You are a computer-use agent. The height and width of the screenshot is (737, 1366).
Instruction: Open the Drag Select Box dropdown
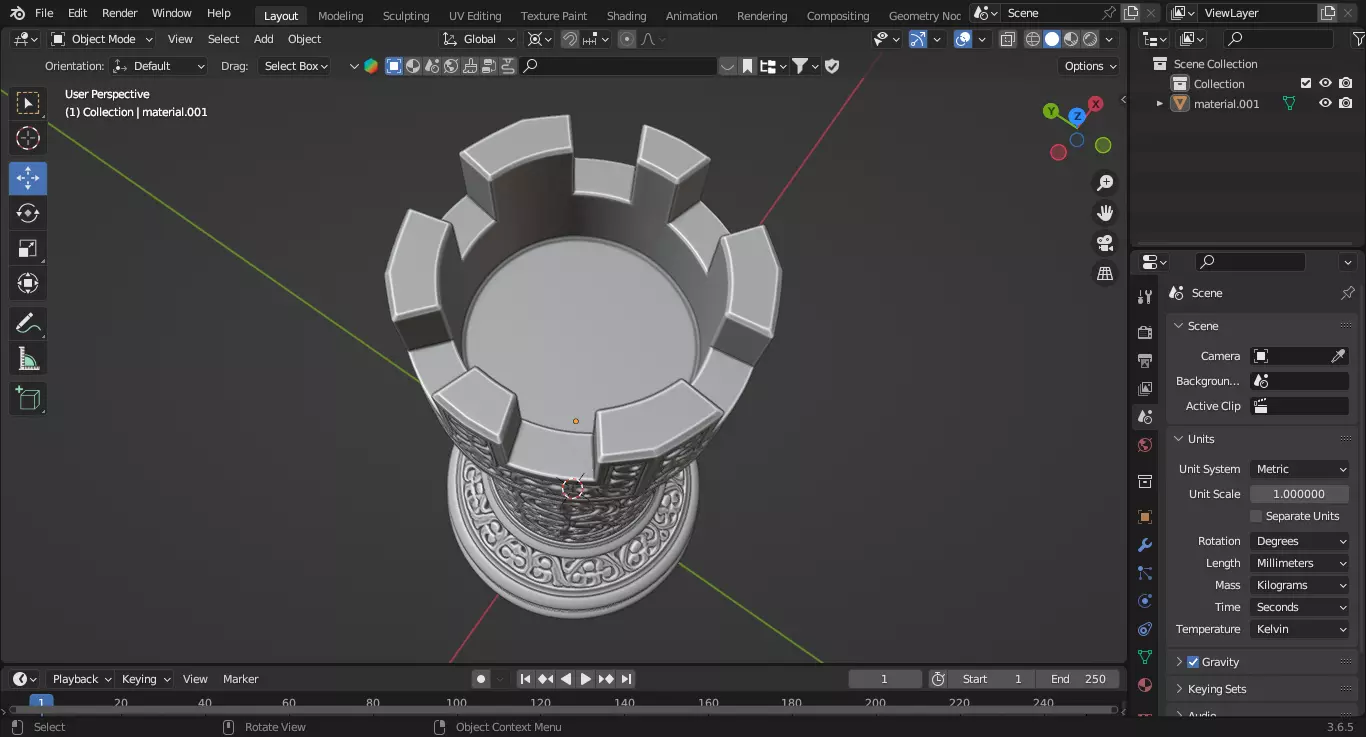(x=295, y=66)
